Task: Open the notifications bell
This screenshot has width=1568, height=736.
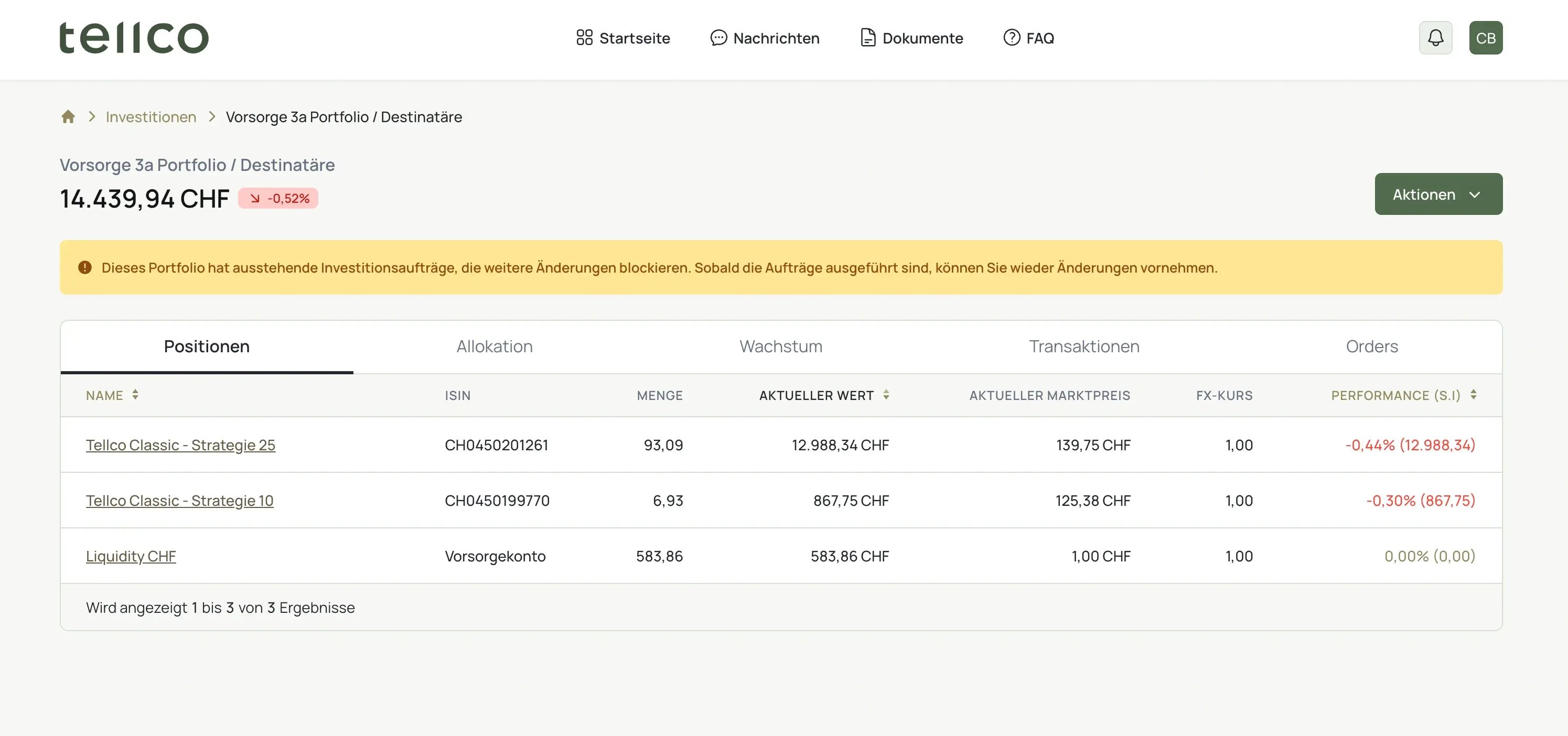Action: (x=1435, y=38)
